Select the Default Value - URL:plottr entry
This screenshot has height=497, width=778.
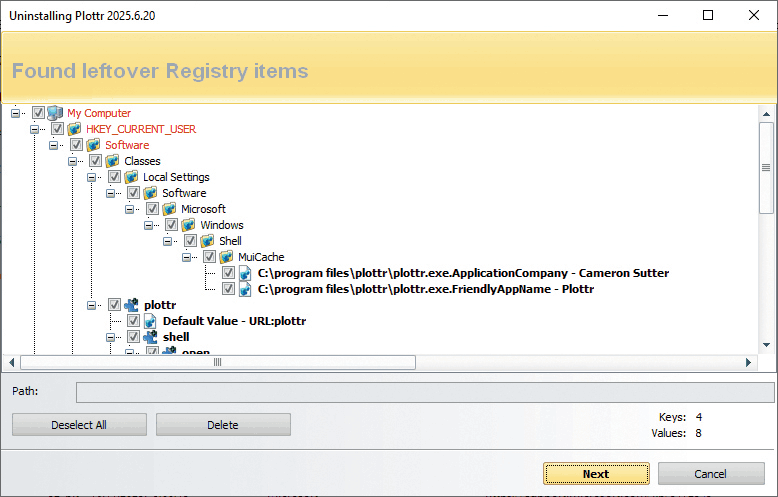coord(234,321)
